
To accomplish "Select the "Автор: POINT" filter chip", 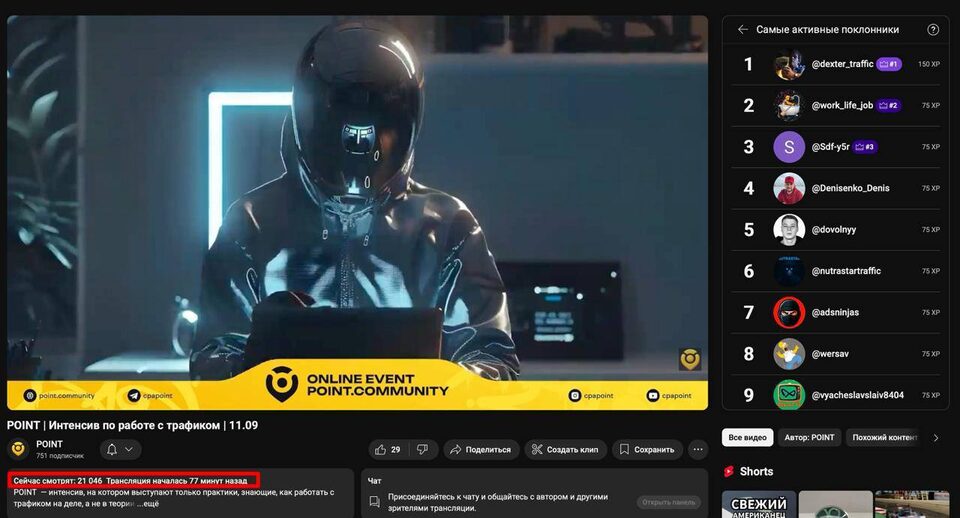I will click(809, 437).
